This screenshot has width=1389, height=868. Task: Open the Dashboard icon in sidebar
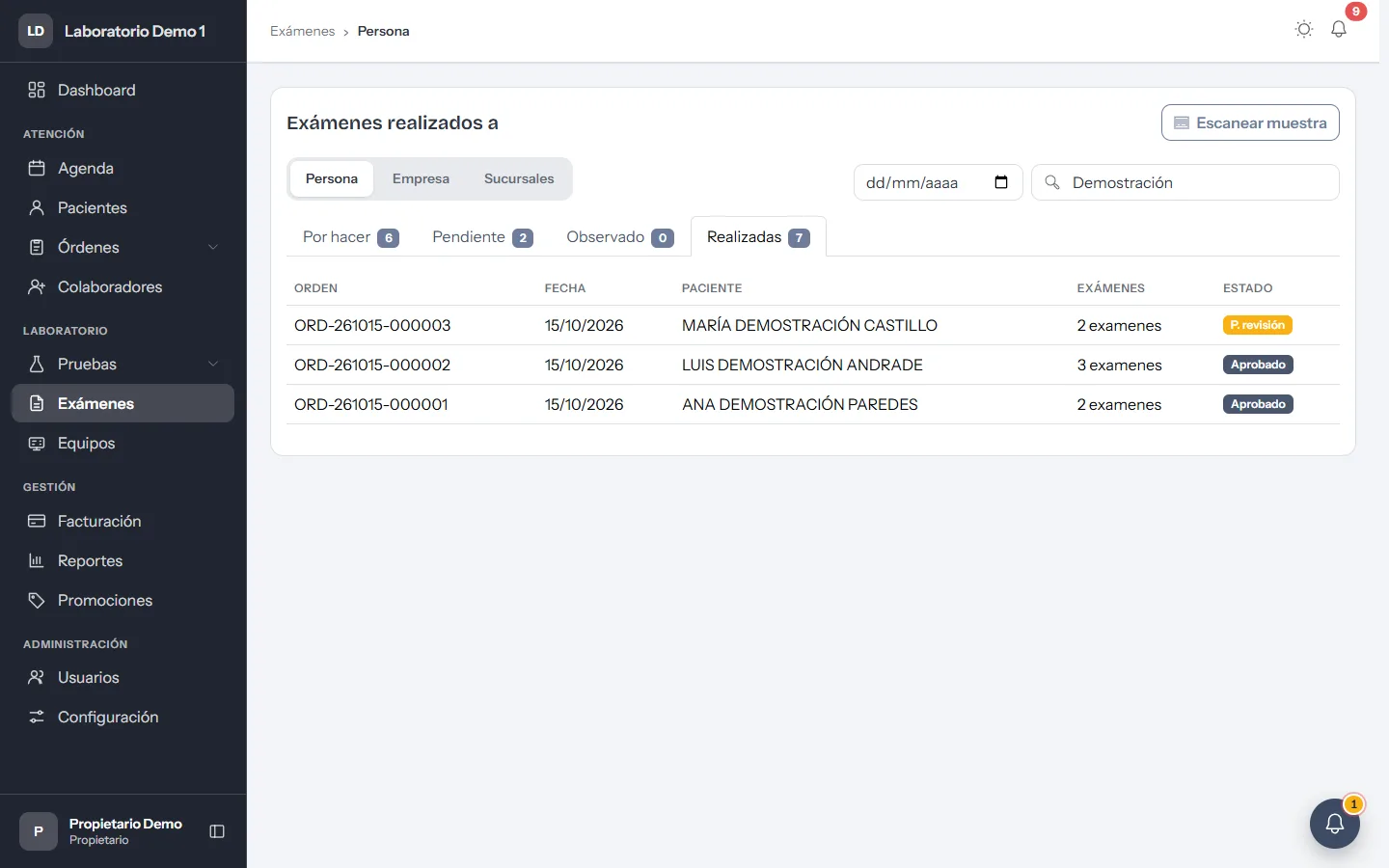point(37,90)
